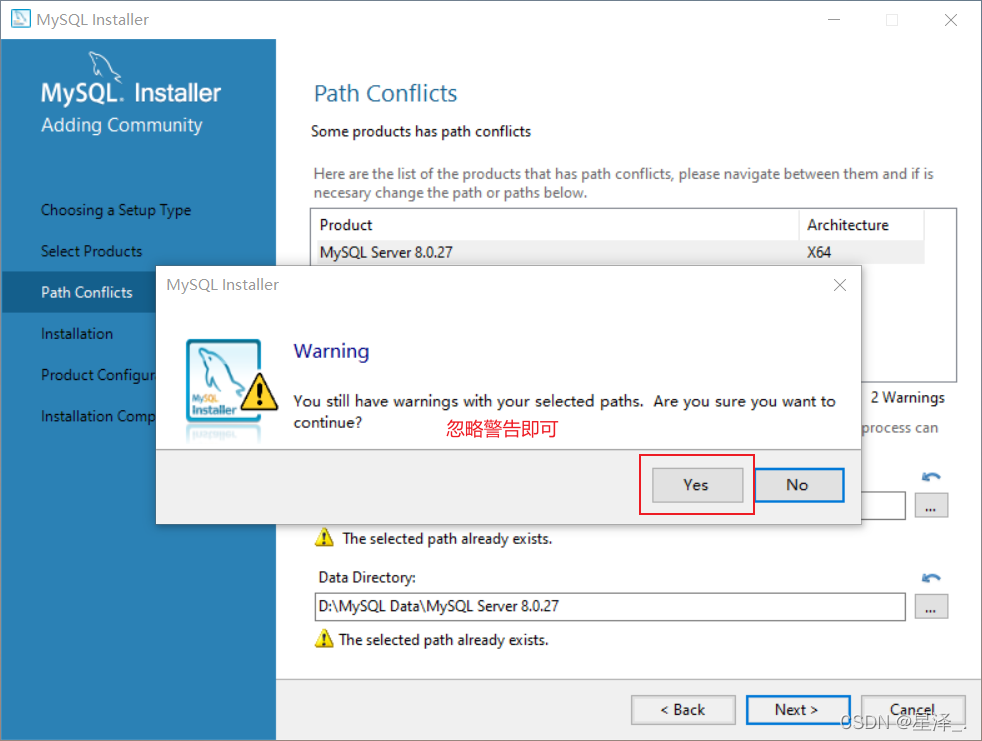
Task: Browse for Data Directory with ellipsis button
Action: [x=931, y=607]
